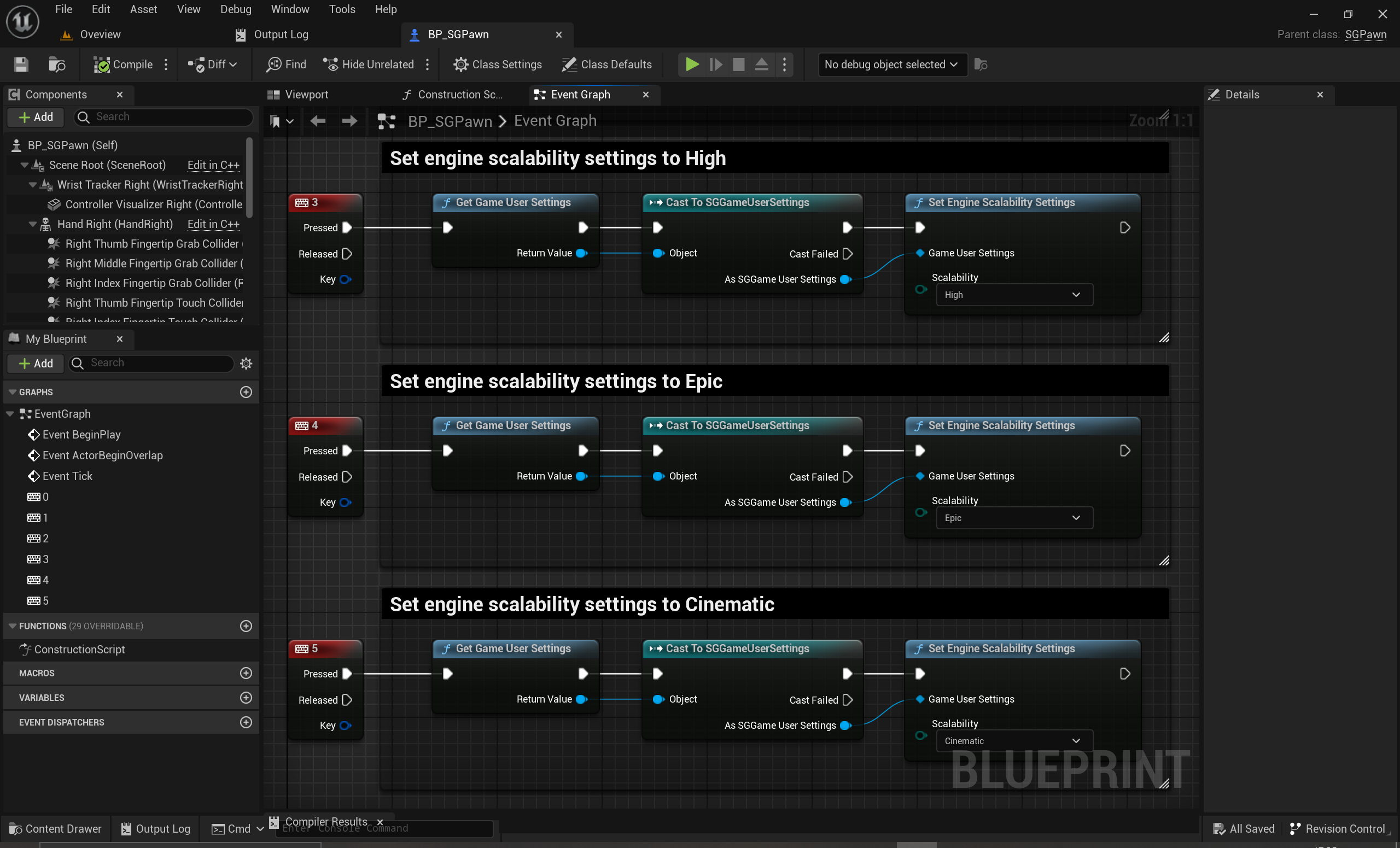Viewport: 1400px width, 848px height.
Task: Click Edit in C++ for Scene Root
Action: pos(213,165)
